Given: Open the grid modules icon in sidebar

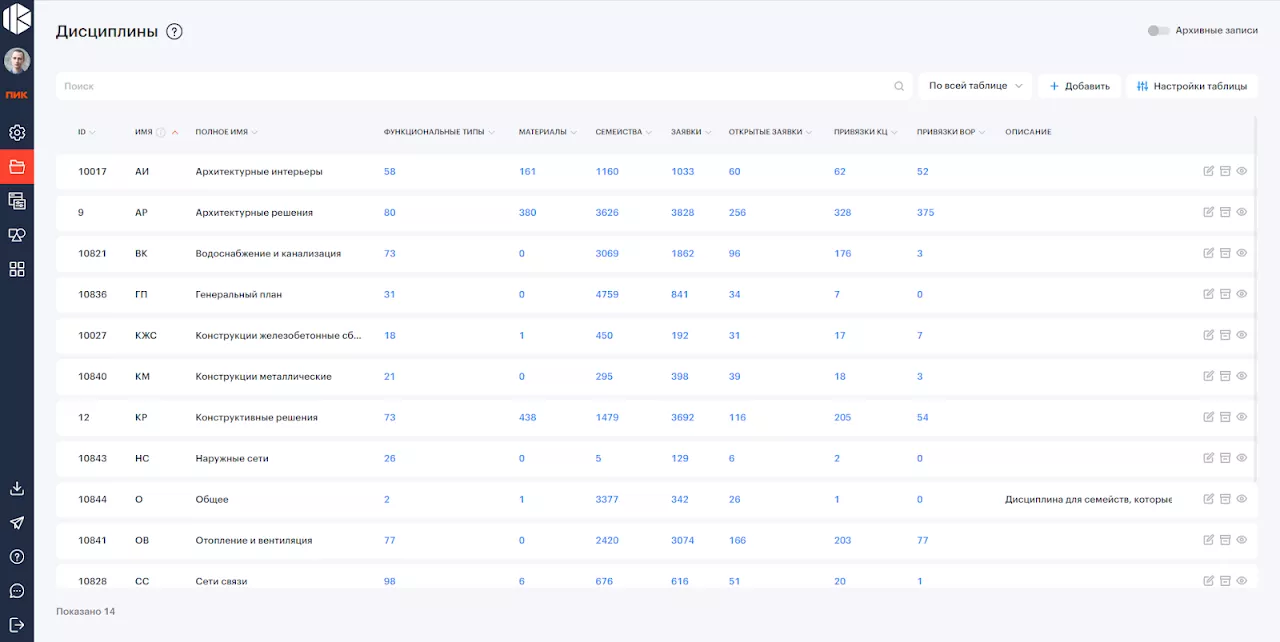Looking at the screenshot, I should [17, 269].
